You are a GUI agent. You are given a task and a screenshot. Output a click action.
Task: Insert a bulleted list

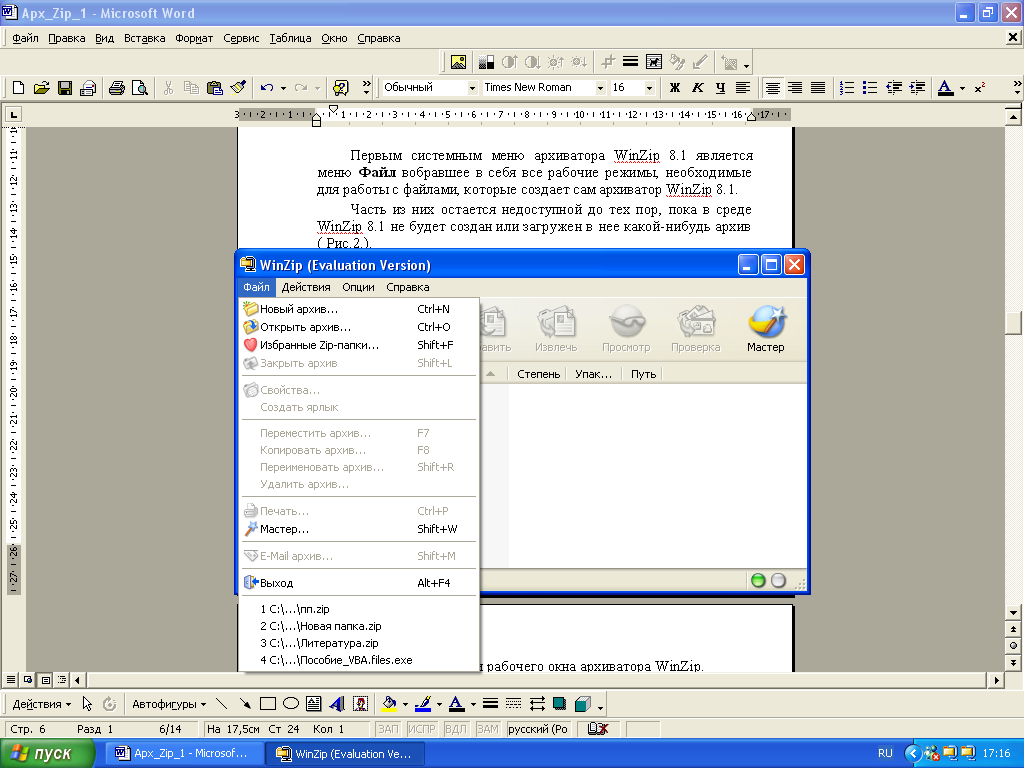pos(870,88)
